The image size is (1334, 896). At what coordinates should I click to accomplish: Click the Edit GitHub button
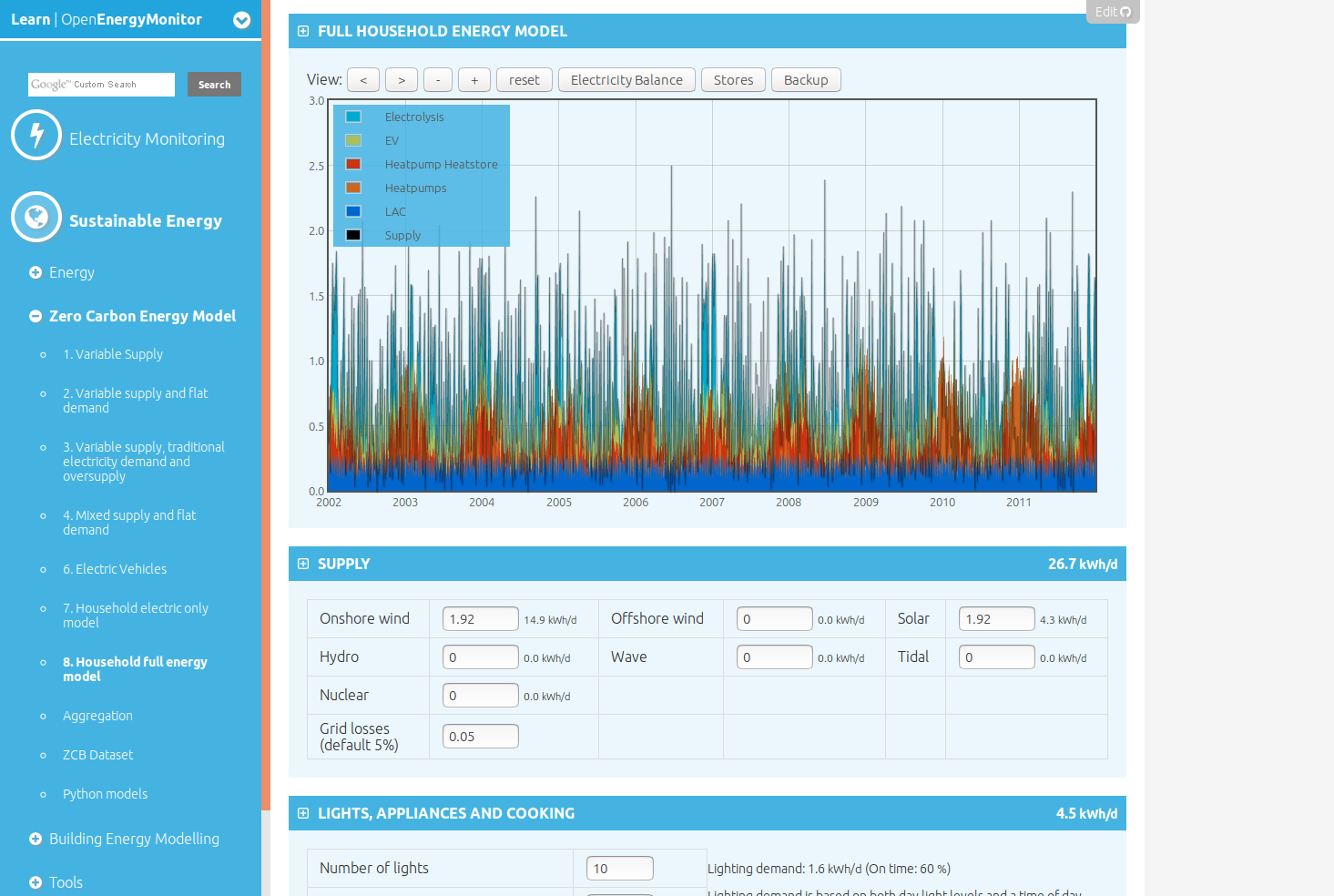pyautogui.click(x=1112, y=12)
